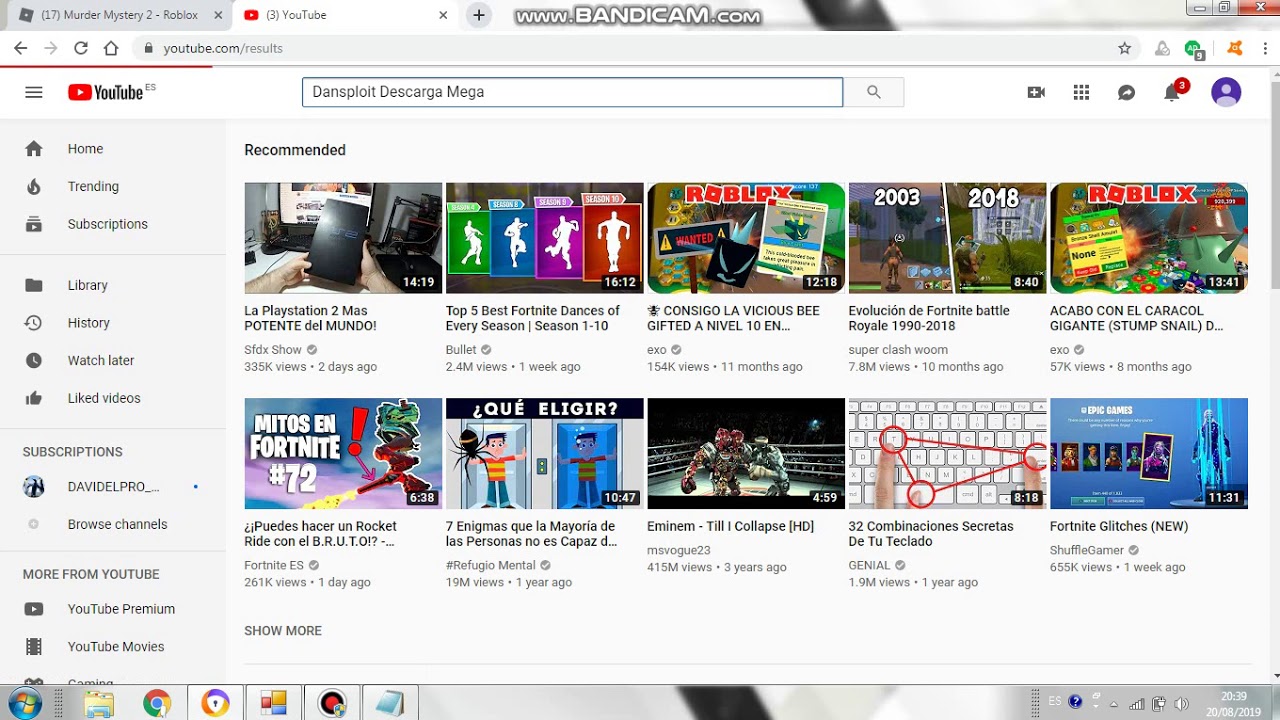
Task: Open Top 5 Best Fortnite Dances thumbnail
Action: coord(544,238)
